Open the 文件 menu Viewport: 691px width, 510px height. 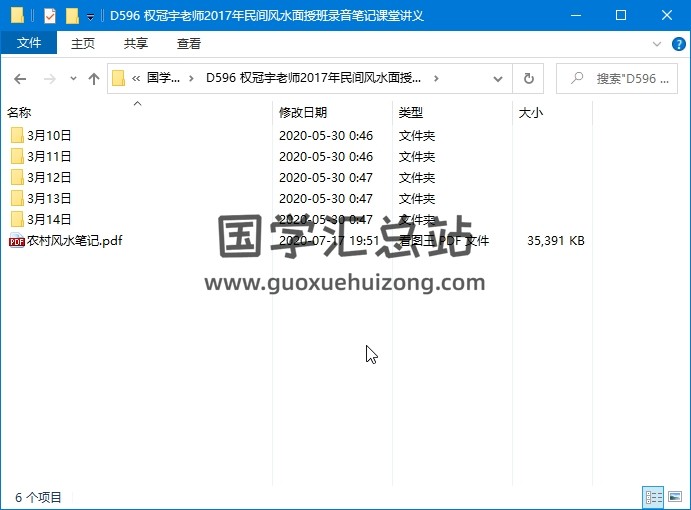click(29, 44)
